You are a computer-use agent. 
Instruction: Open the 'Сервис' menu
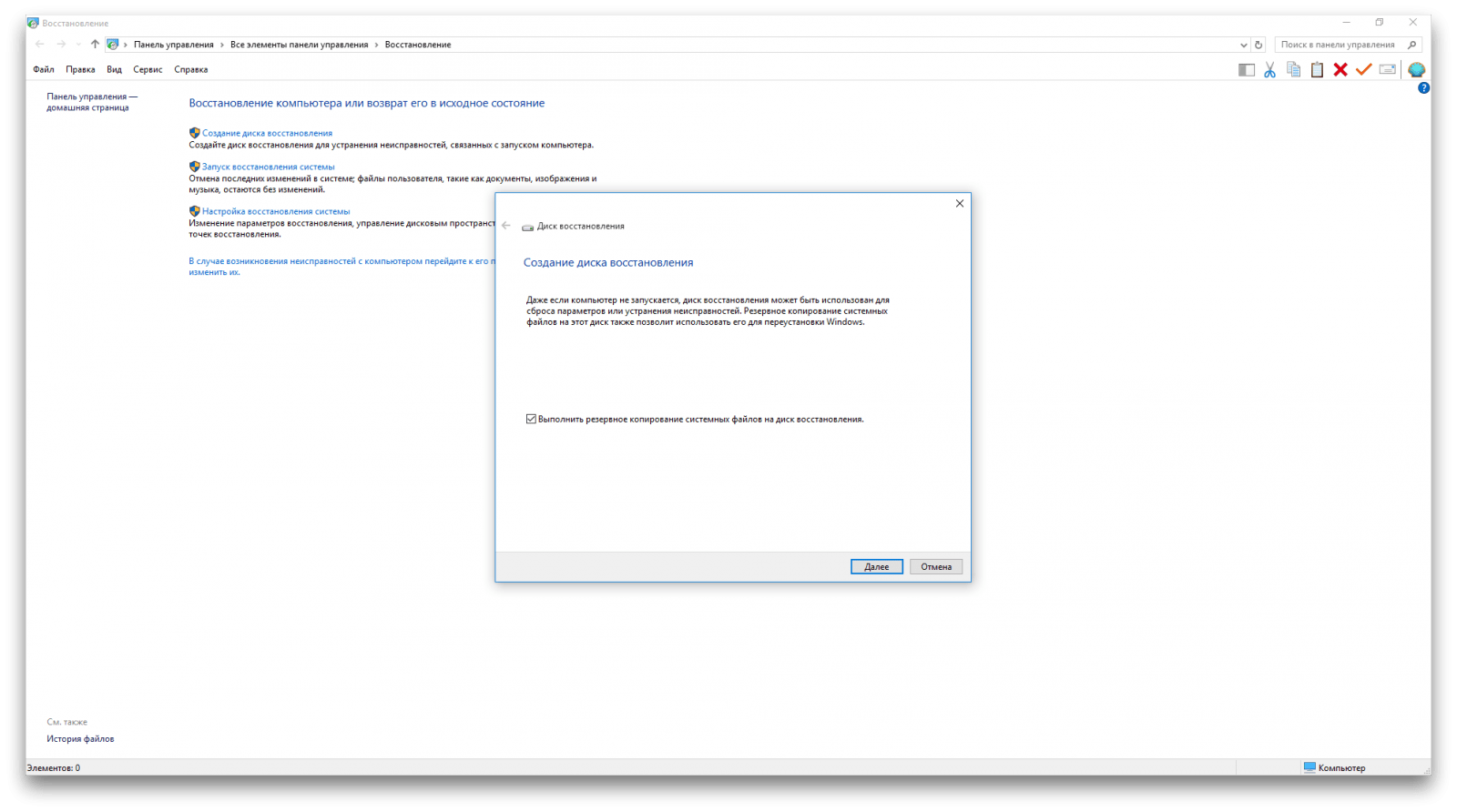pyautogui.click(x=148, y=70)
